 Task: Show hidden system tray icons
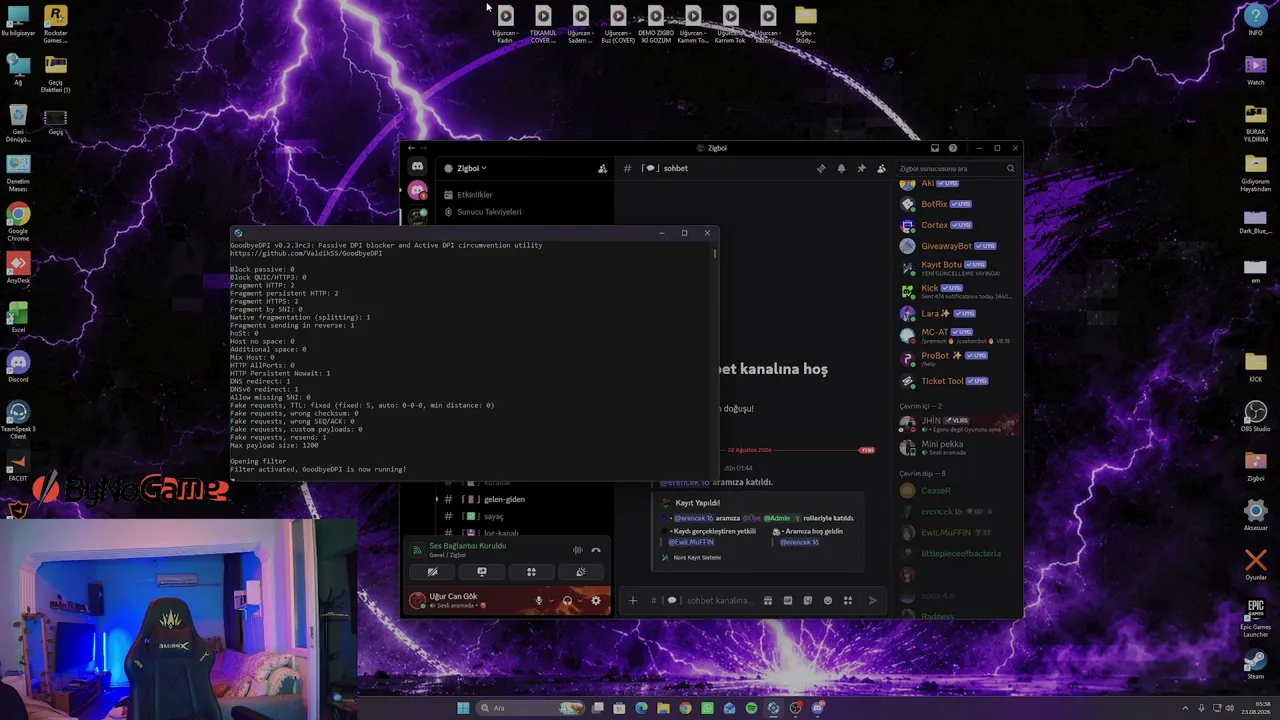point(1186,708)
